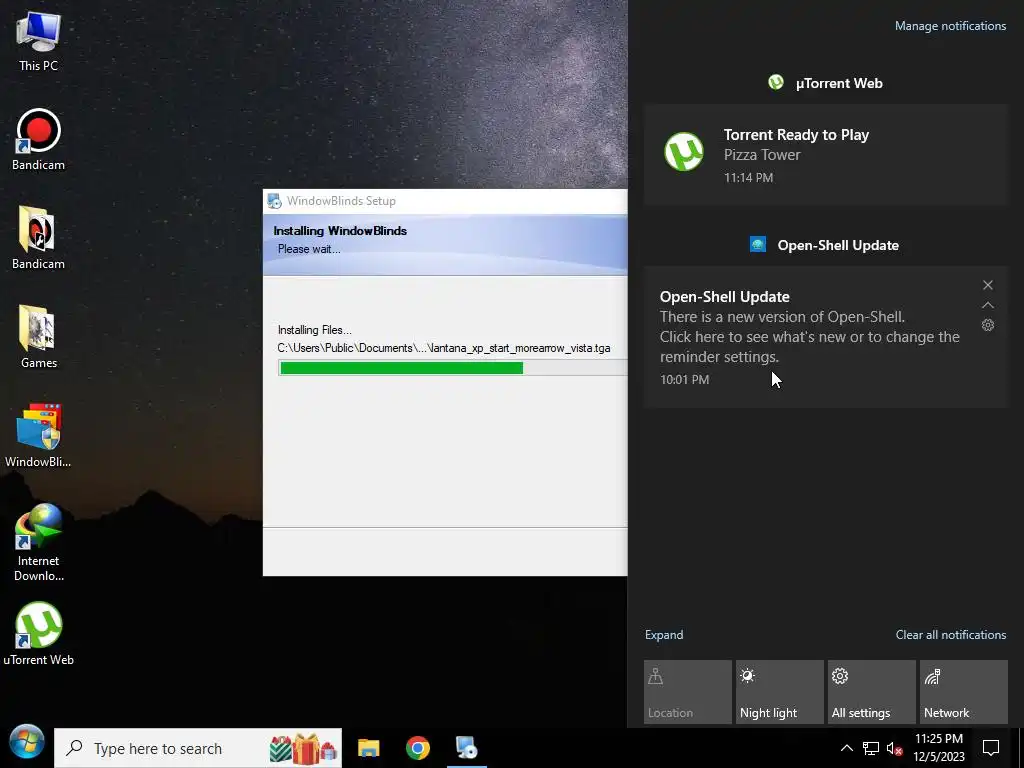1024x768 pixels.
Task: Open the Open-Shell Update notification body
Action: tap(826, 337)
